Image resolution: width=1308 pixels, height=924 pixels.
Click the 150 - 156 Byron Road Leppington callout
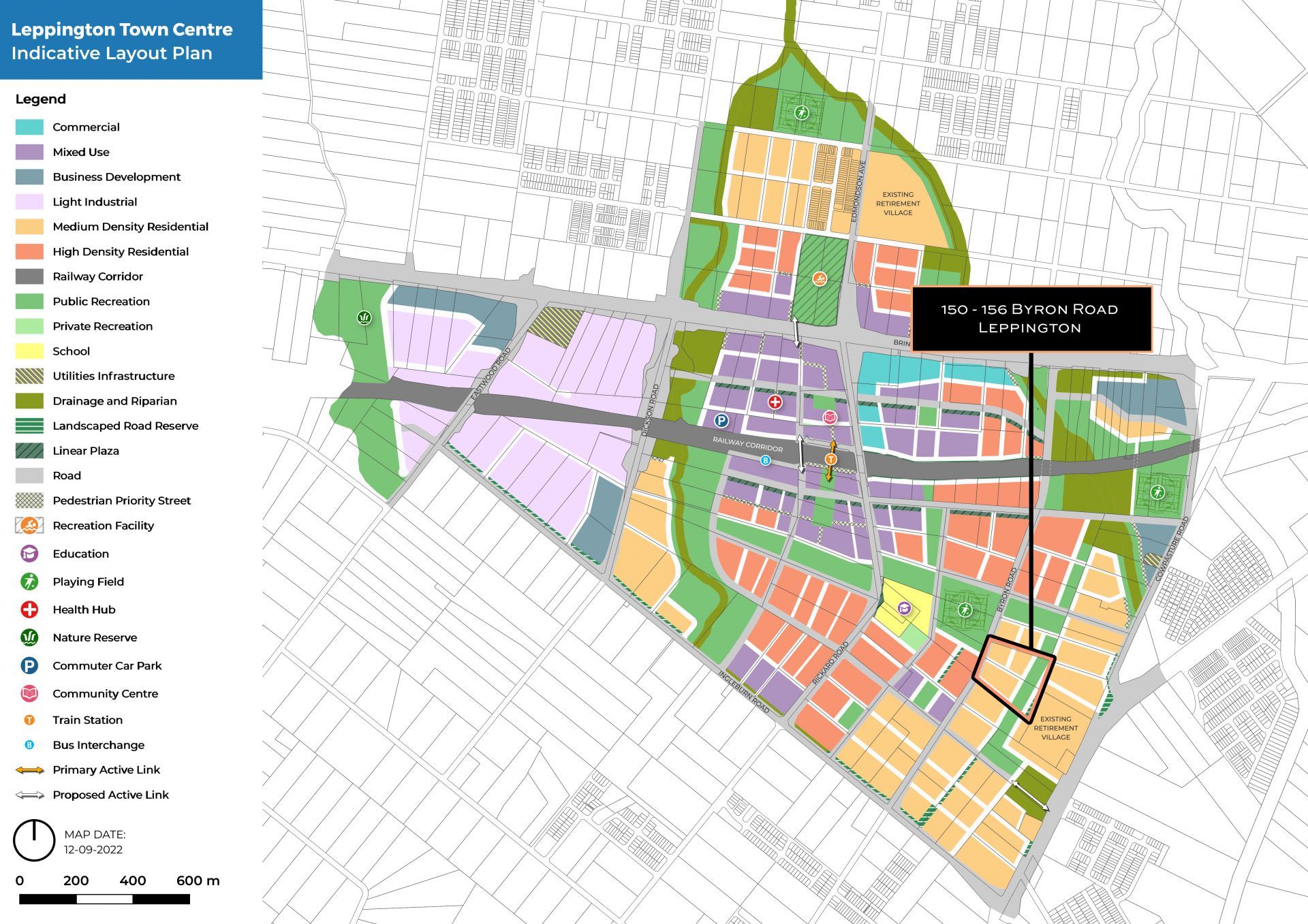click(x=1030, y=319)
